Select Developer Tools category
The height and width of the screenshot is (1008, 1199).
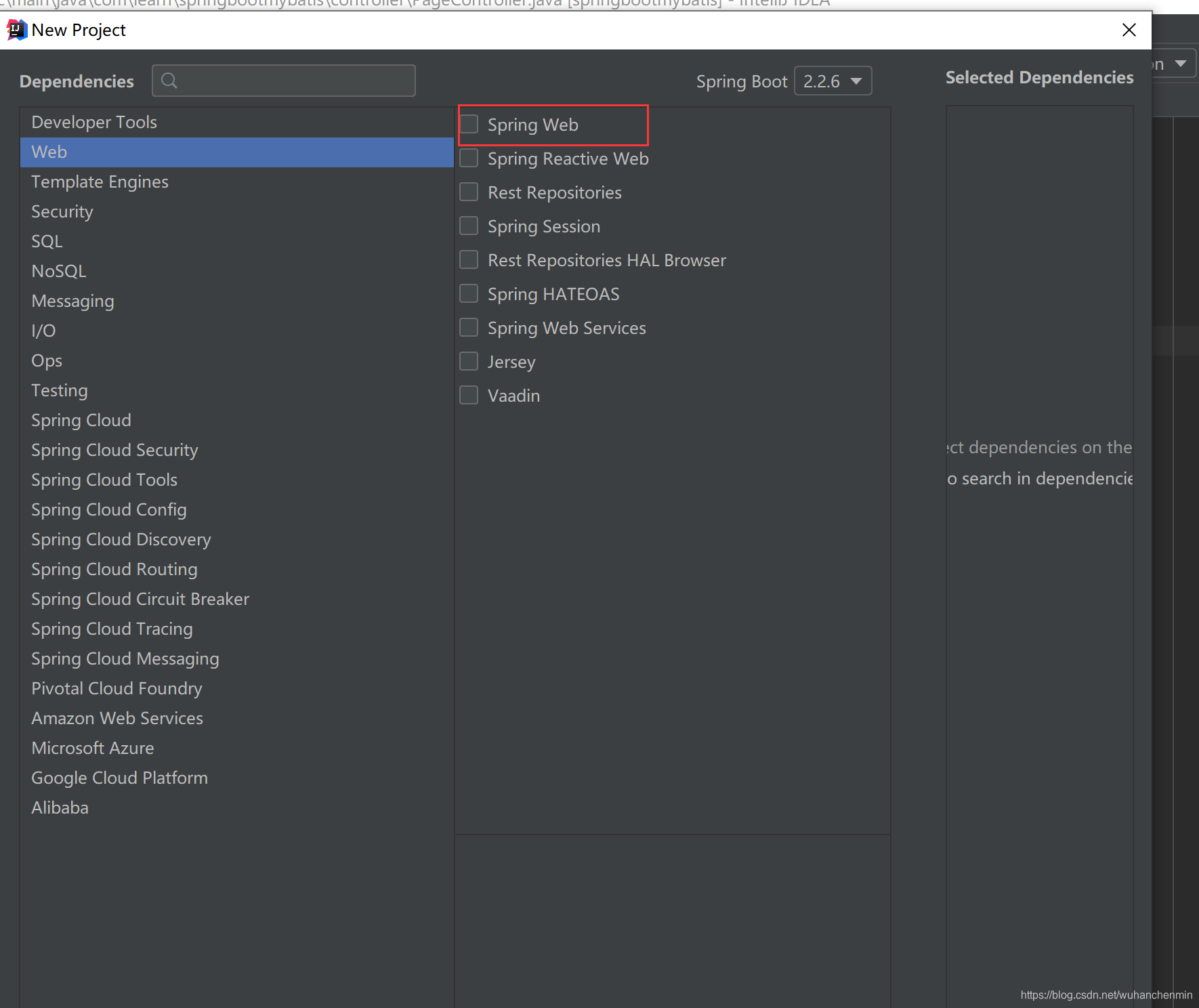click(237, 122)
